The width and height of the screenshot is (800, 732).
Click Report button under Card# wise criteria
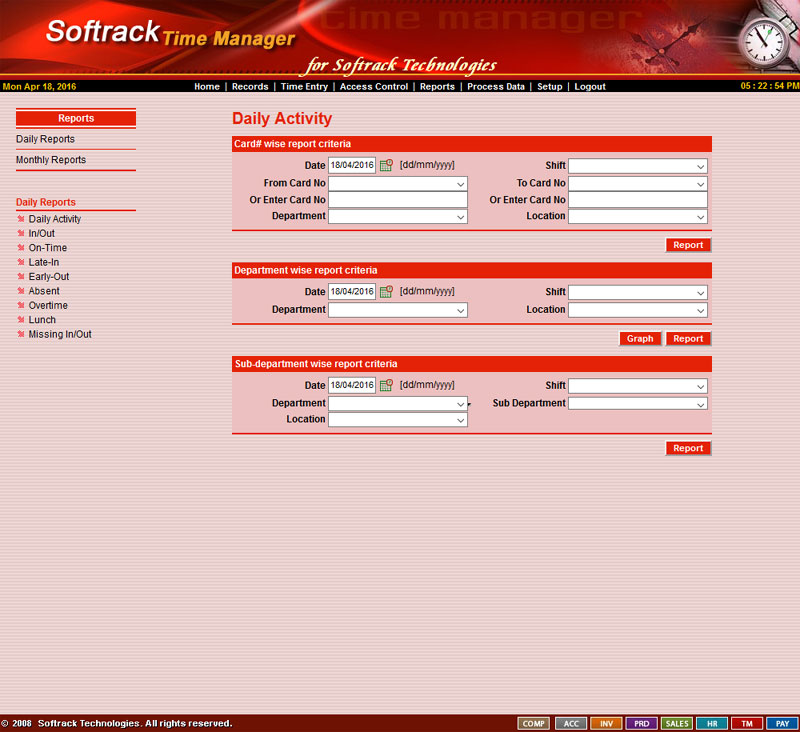pyautogui.click(x=688, y=245)
